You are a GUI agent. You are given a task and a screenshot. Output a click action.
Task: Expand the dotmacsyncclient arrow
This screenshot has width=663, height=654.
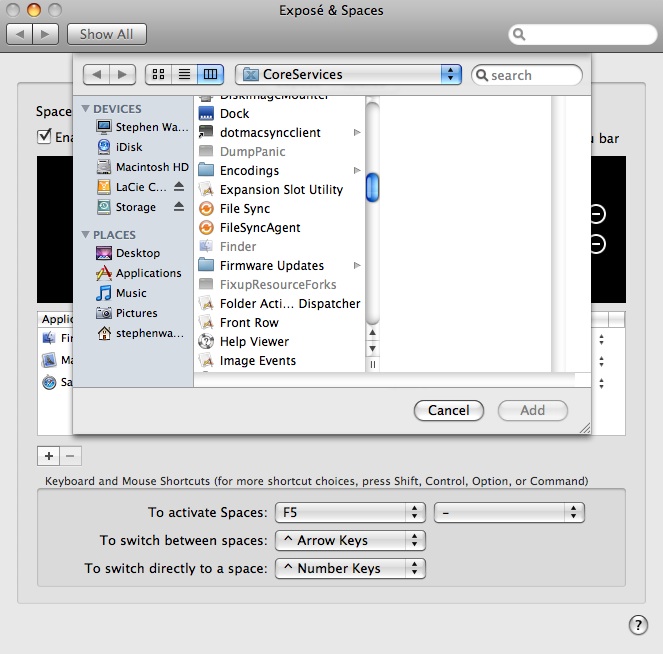tap(357, 132)
